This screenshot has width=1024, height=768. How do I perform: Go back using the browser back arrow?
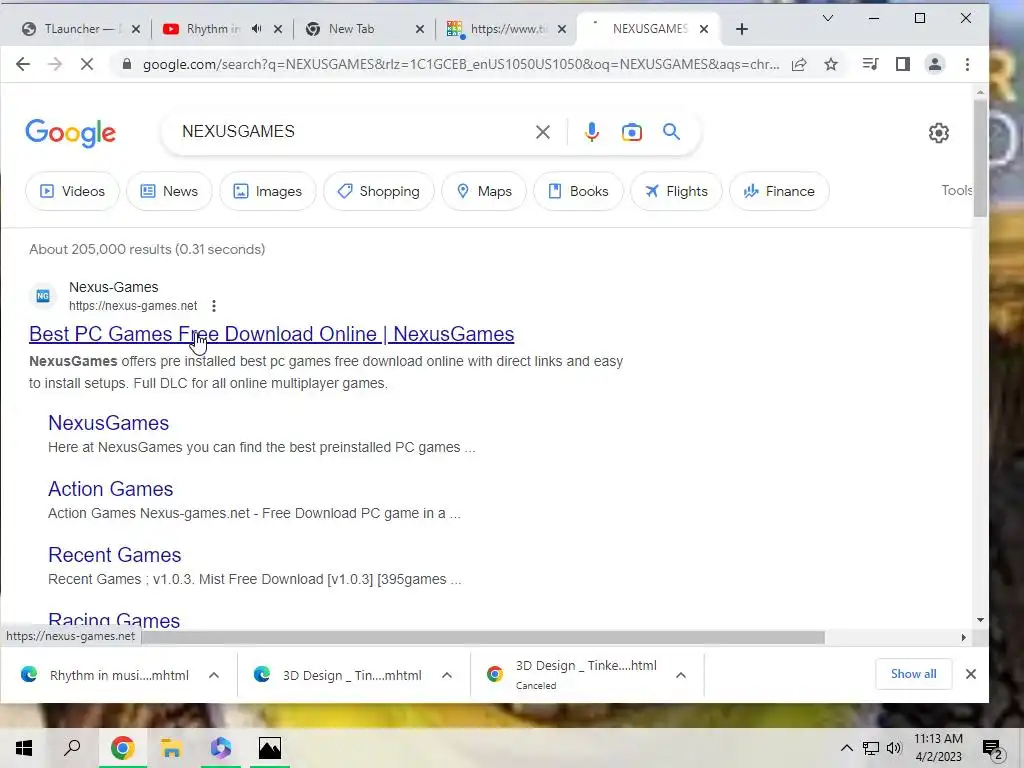click(23, 64)
